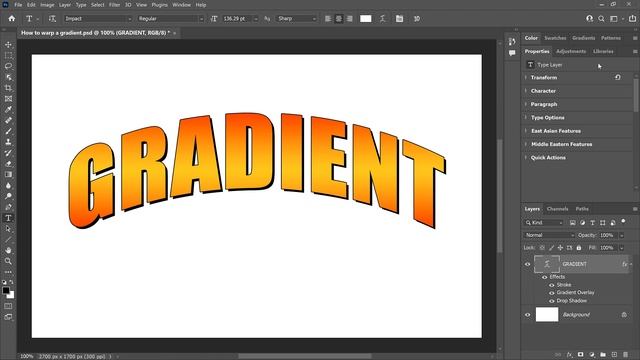Switch to the Channels tab
The width and height of the screenshot is (640, 360).
tap(557, 209)
